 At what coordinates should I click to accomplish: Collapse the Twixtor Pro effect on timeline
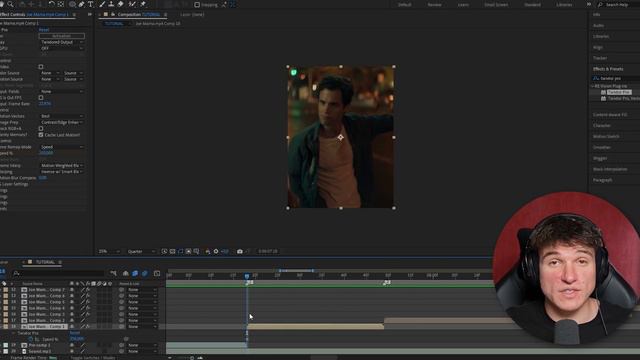click(13, 333)
